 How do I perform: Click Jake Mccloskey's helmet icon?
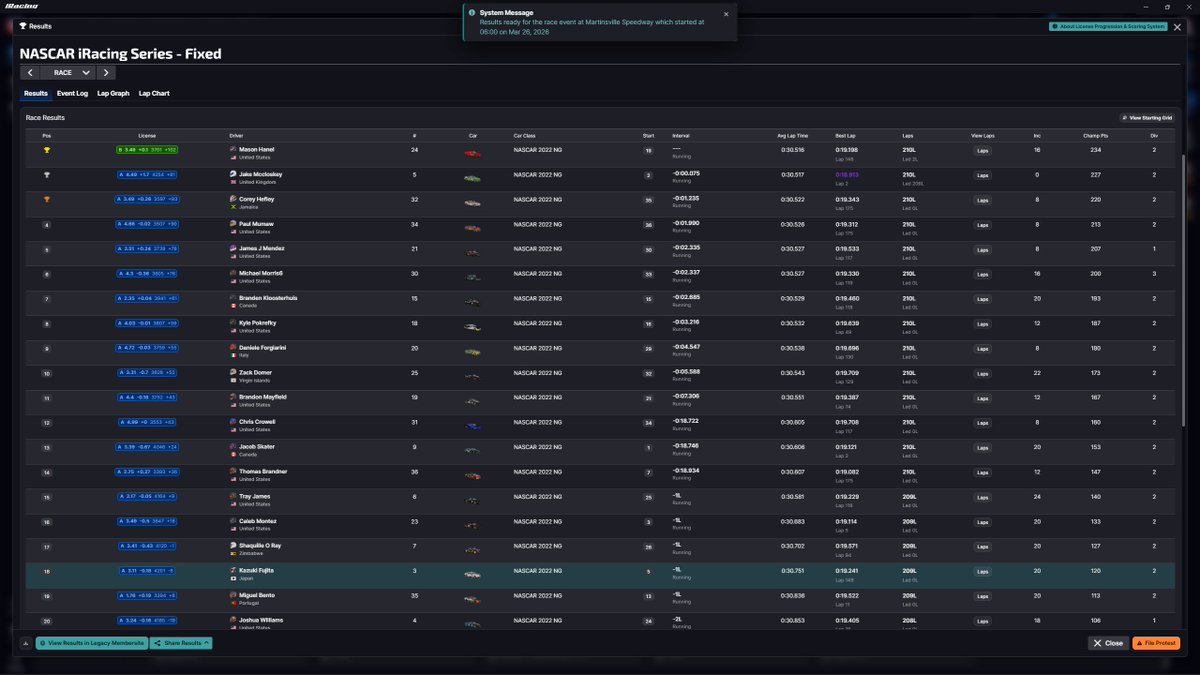pos(233,174)
